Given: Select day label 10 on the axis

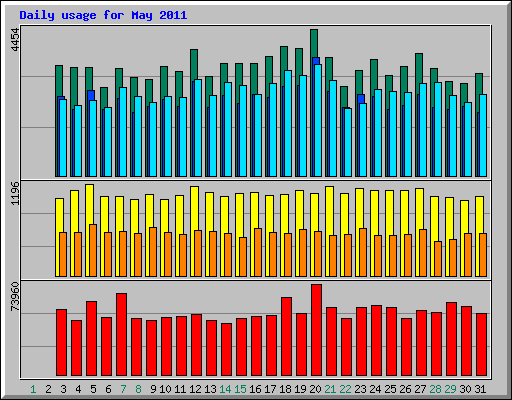Looking at the screenshot, I should tap(165, 389).
